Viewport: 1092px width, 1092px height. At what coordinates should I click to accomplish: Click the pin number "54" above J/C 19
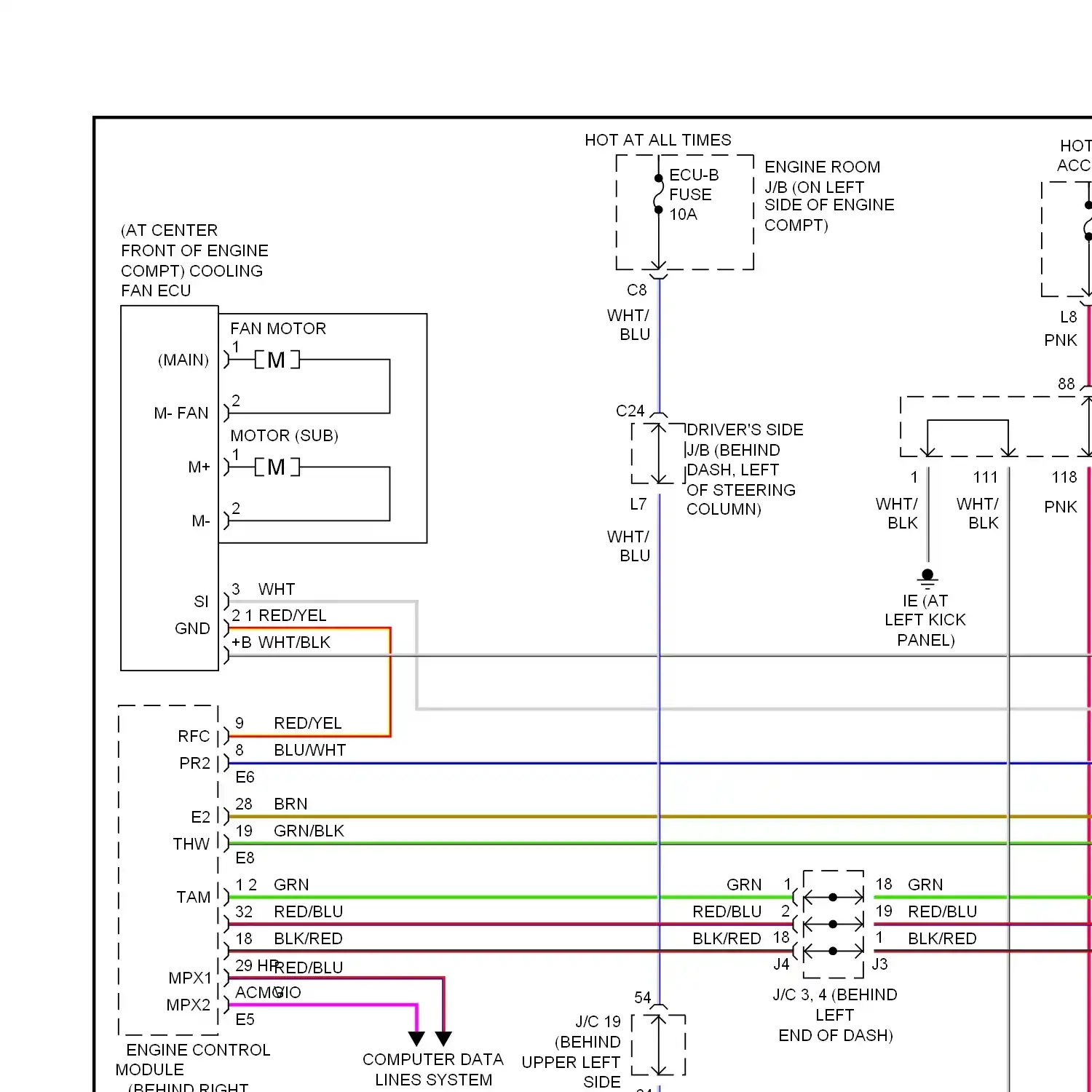click(643, 997)
